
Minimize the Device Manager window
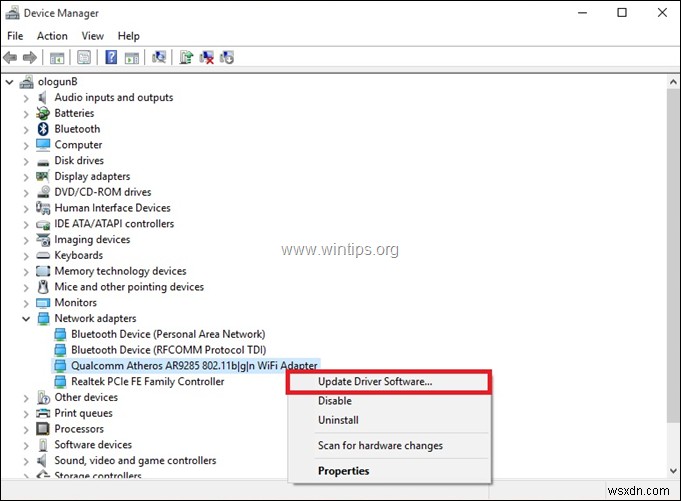tap(582, 13)
